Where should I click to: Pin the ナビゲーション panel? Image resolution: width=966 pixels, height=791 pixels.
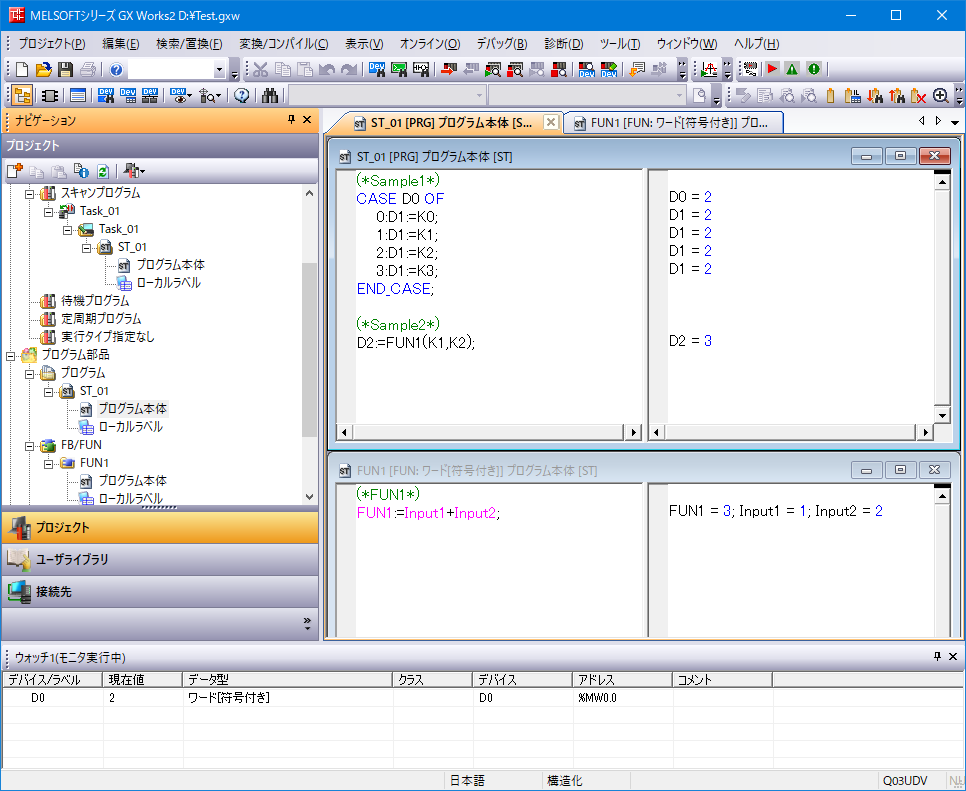(292, 120)
